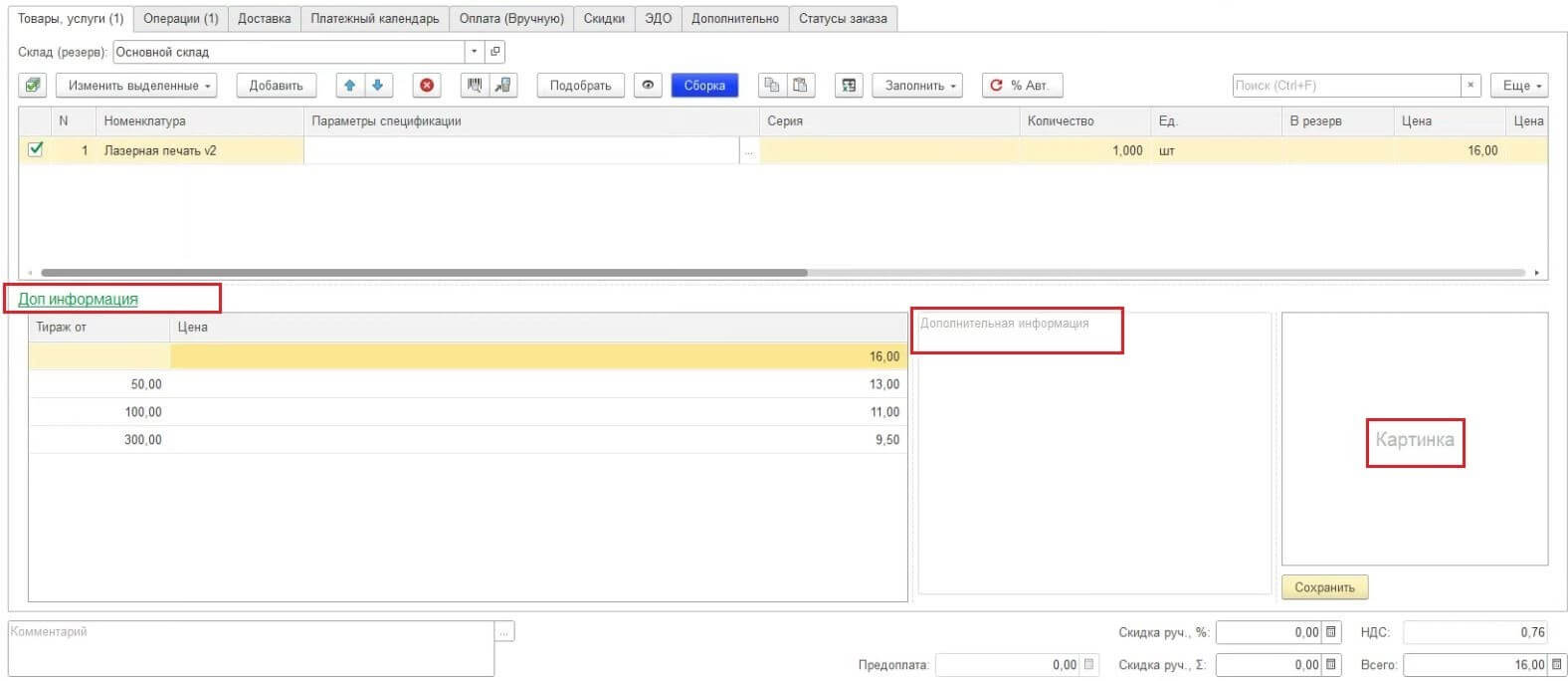
Task: Open the ЭДО tab
Action: [x=658, y=19]
